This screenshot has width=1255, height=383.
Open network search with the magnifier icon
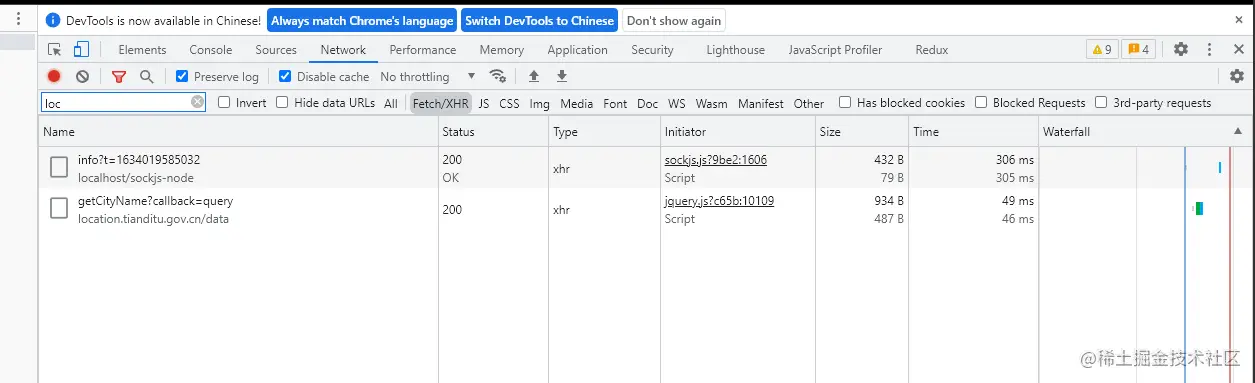147,76
